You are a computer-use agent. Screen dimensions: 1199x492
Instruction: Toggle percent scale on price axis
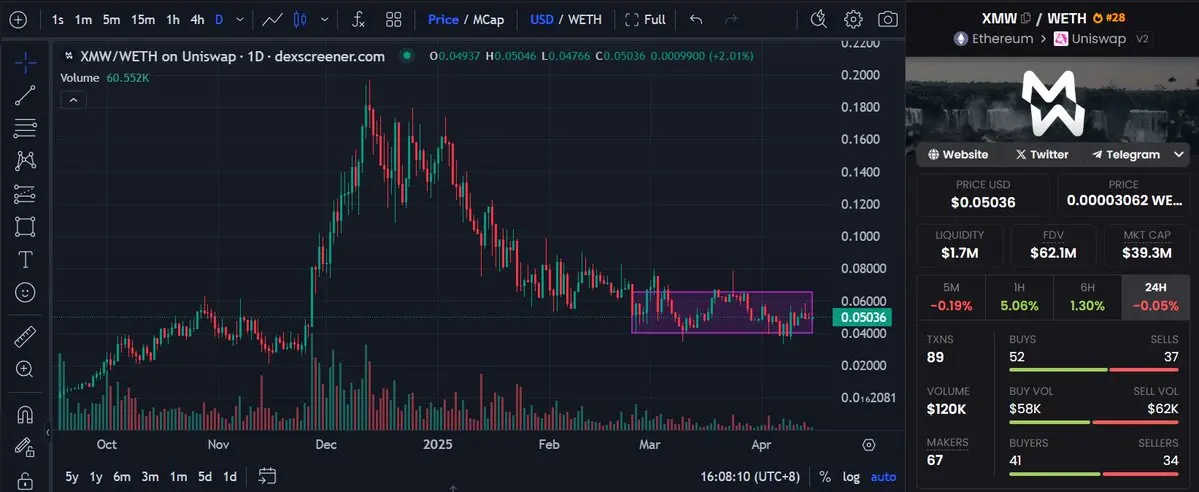click(x=825, y=477)
